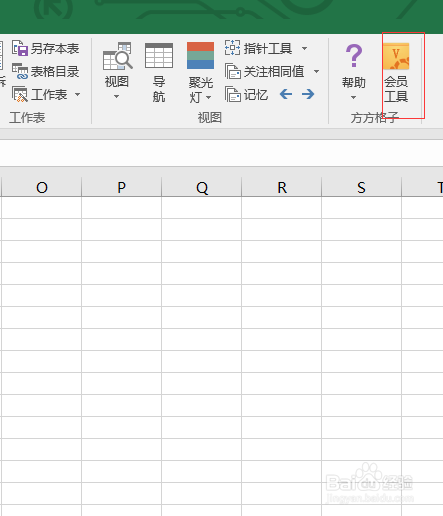Expand the 聚光灯 dropdown arrow
The width and height of the screenshot is (443, 516).
tap(209, 98)
